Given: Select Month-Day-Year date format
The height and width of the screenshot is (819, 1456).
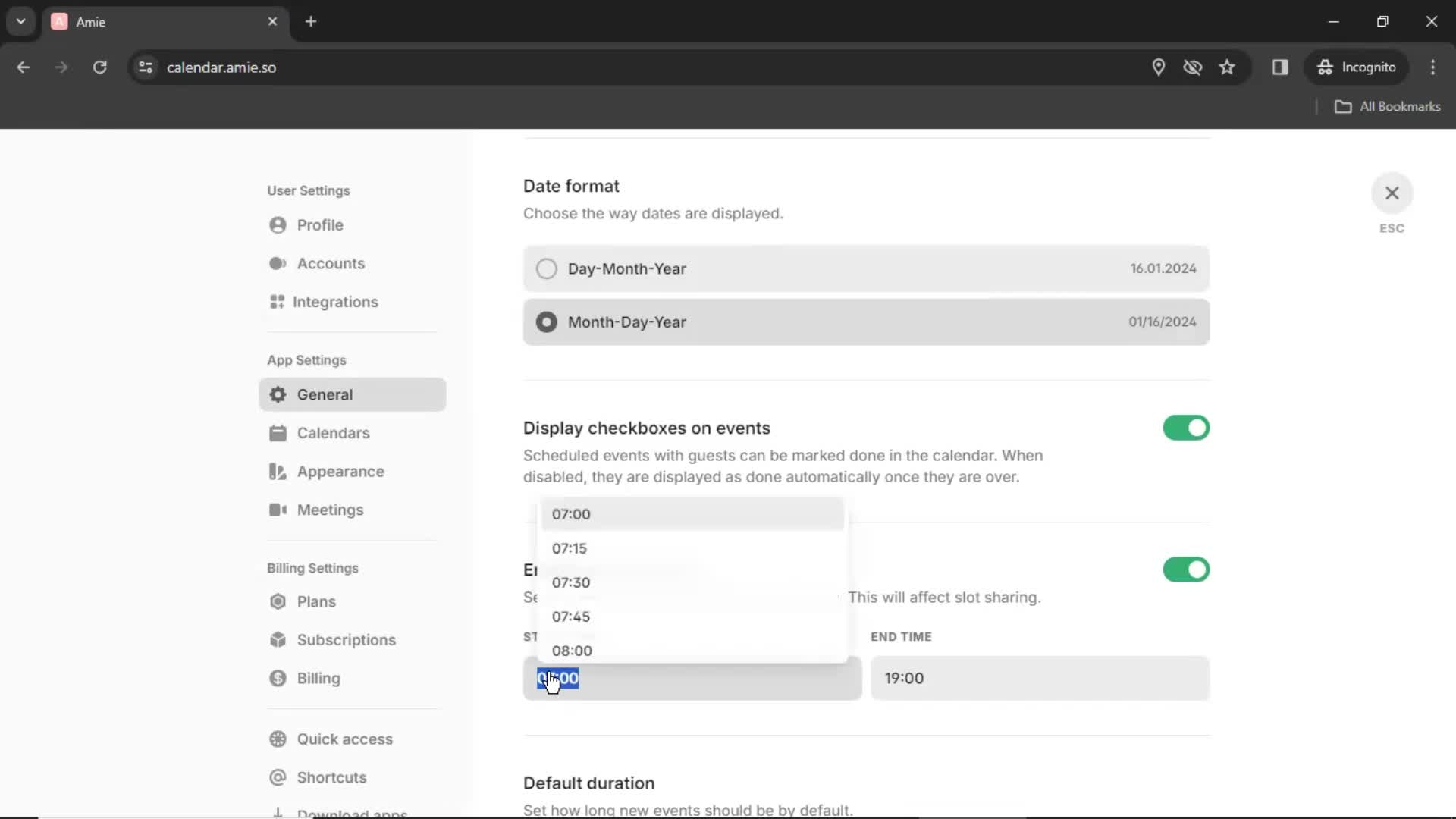Looking at the screenshot, I should 547,322.
